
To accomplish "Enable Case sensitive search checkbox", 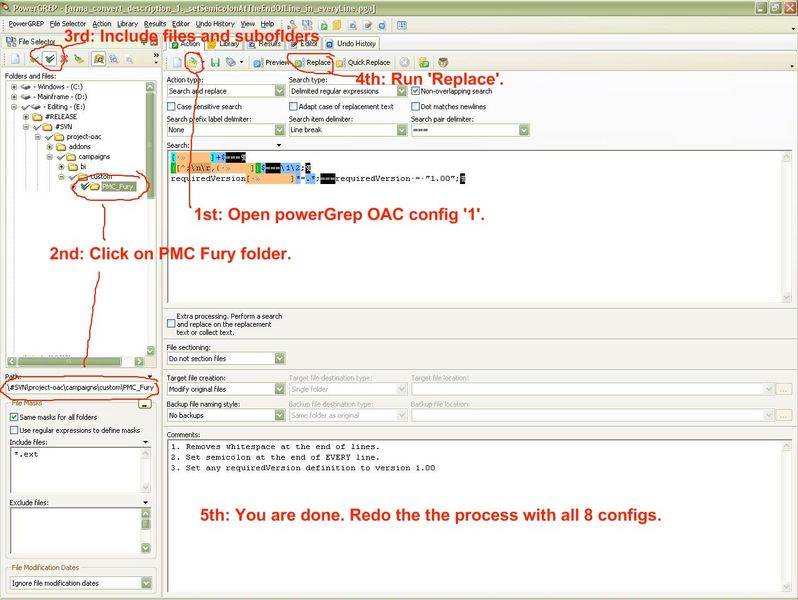I will point(172,106).
